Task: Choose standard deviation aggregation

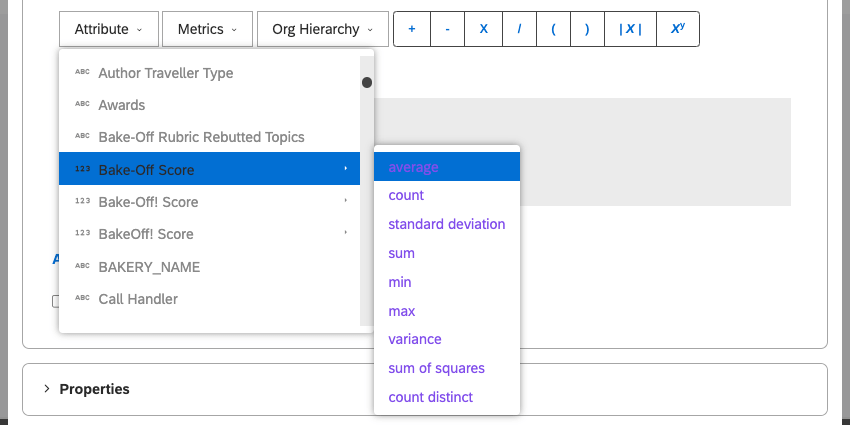Action: pyautogui.click(x=447, y=224)
